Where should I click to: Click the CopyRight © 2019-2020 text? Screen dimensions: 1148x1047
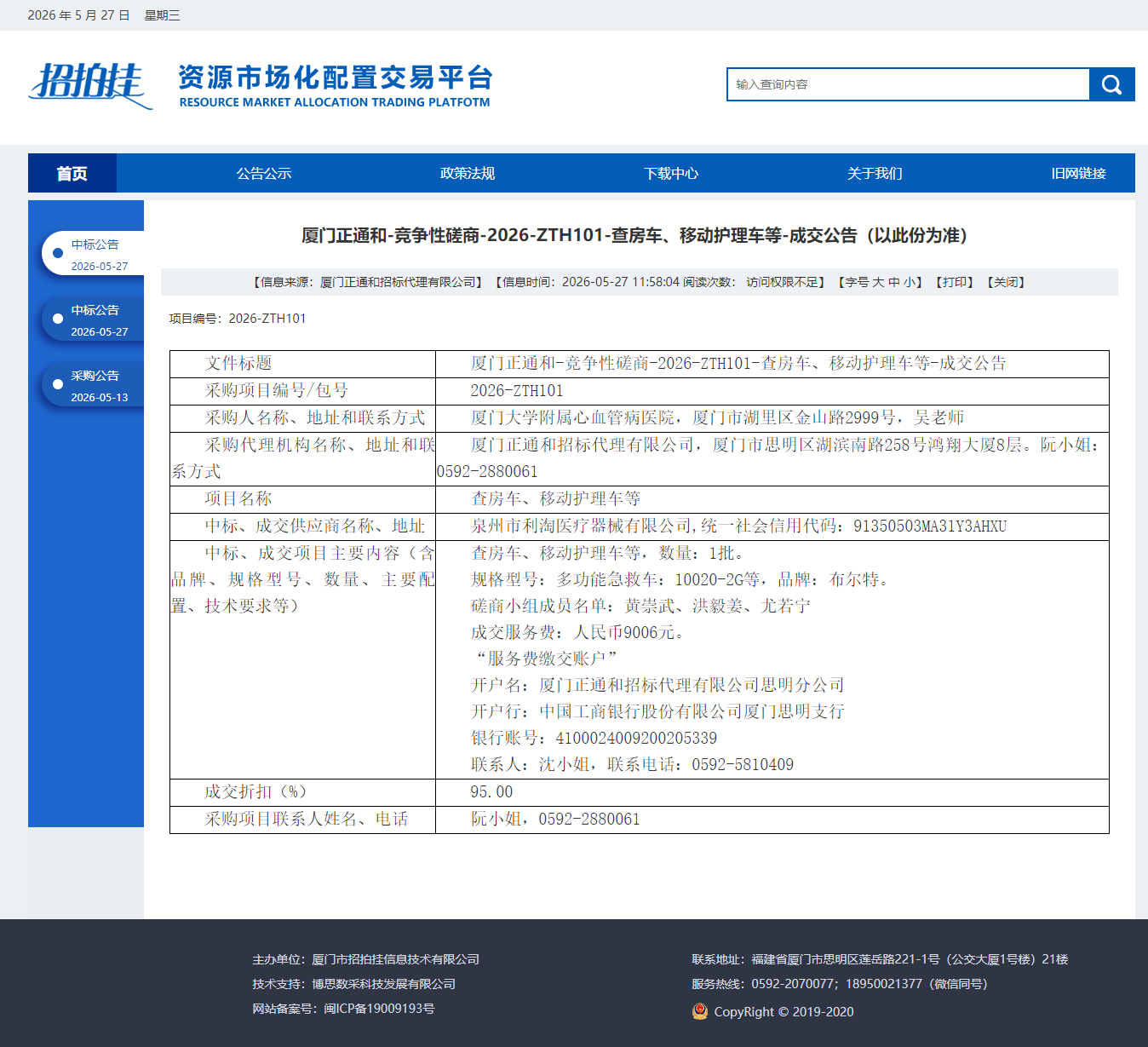coord(784,1012)
